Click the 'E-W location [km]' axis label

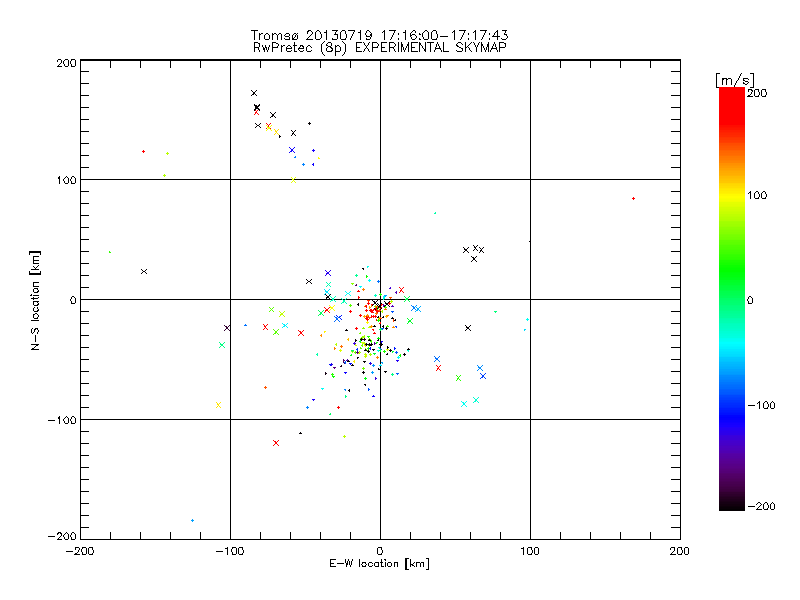pyautogui.click(x=379, y=563)
